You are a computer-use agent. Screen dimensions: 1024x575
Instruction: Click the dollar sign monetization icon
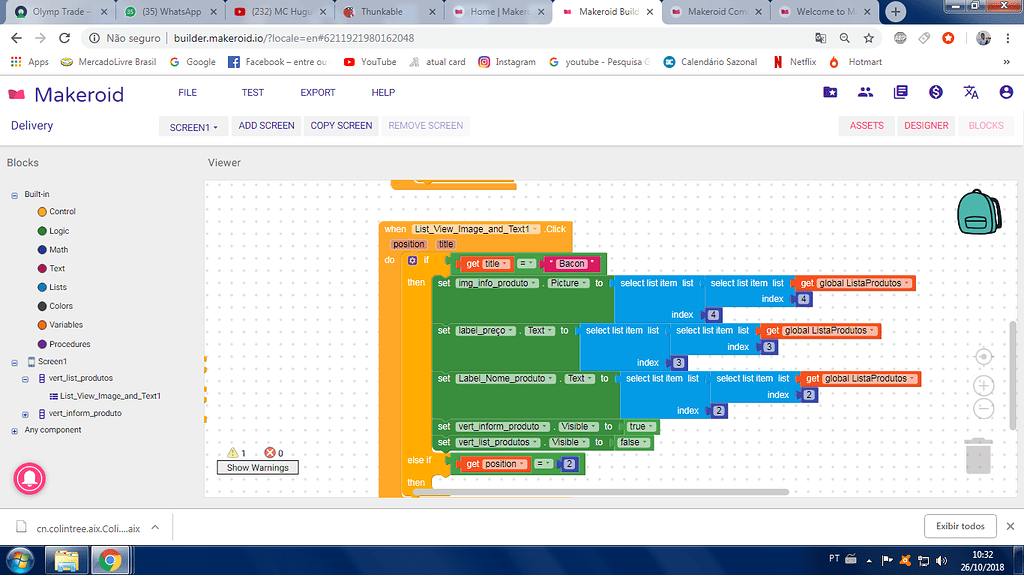pyautogui.click(x=935, y=93)
